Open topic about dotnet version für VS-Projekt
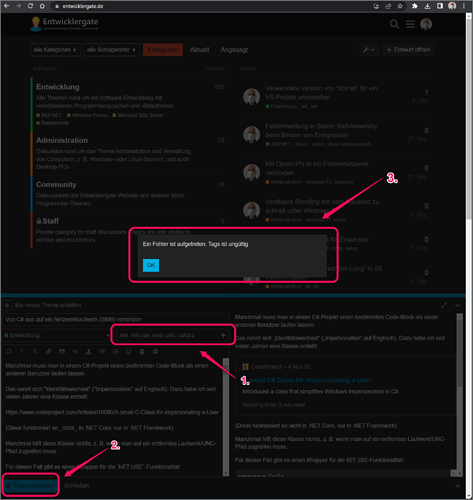Viewport: 473px width, 500px height. (321, 93)
